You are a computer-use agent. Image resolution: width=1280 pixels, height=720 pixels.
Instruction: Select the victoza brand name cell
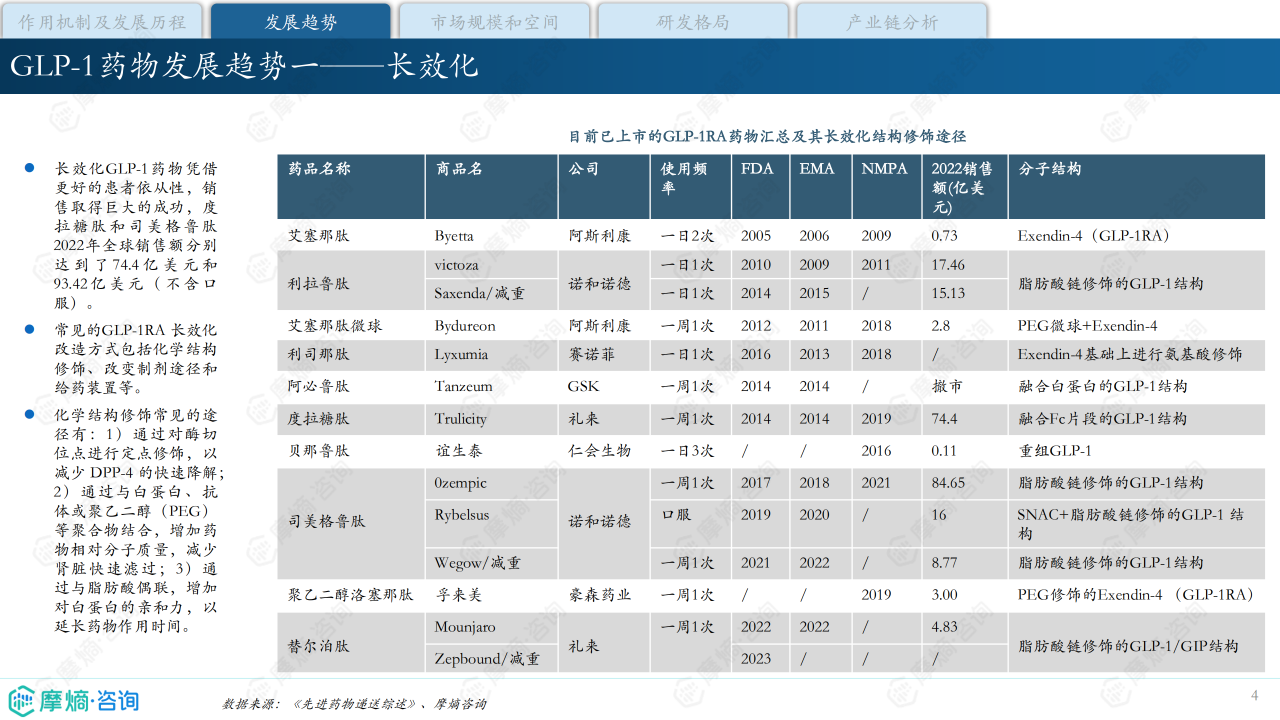(491, 266)
